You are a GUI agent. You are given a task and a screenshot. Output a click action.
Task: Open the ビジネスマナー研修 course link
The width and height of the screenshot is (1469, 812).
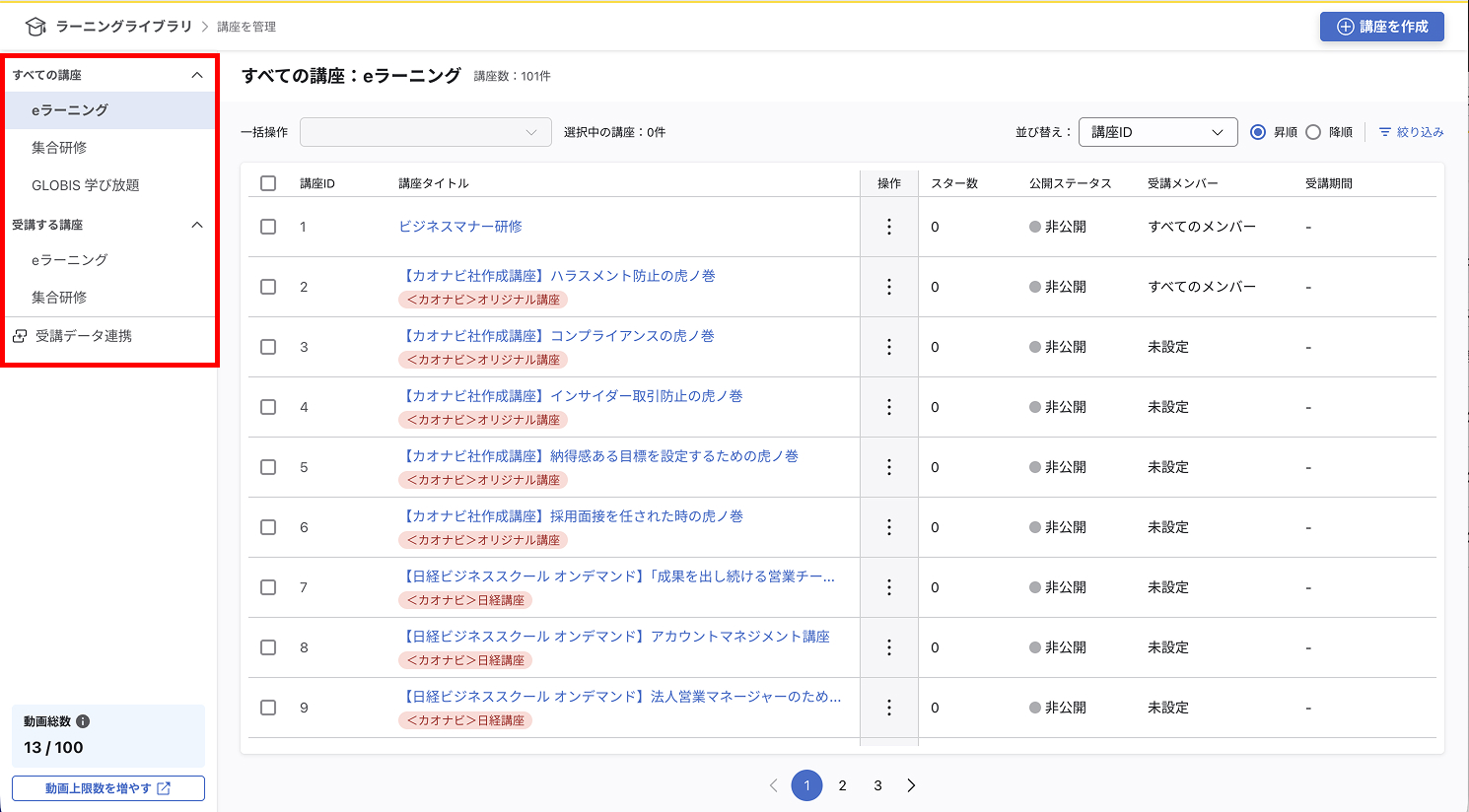460,227
